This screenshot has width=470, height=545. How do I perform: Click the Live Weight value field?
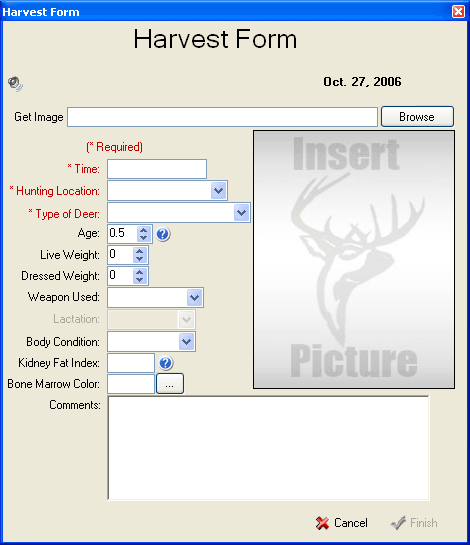(x=120, y=255)
